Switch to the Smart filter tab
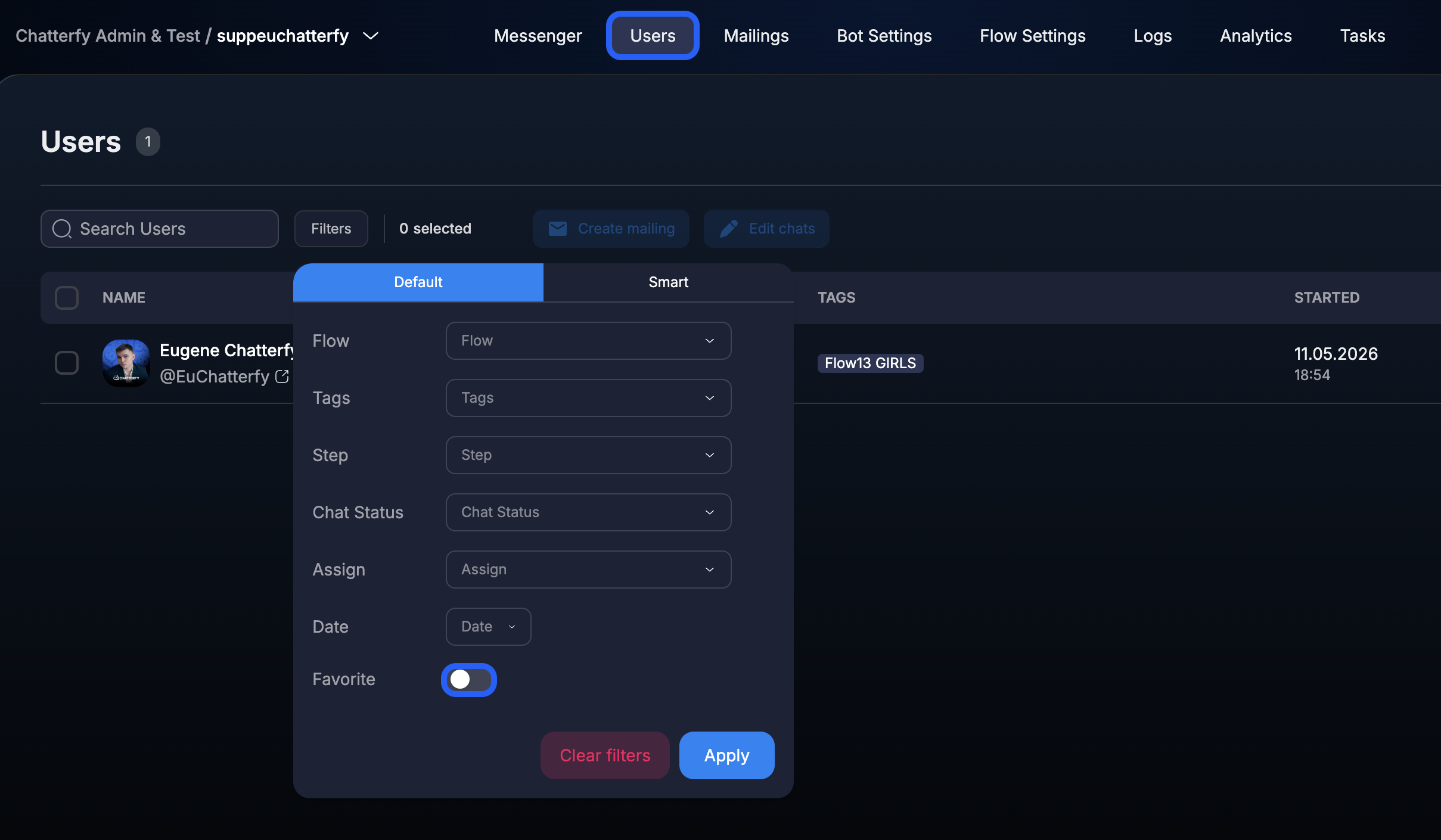 (x=668, y=282)
